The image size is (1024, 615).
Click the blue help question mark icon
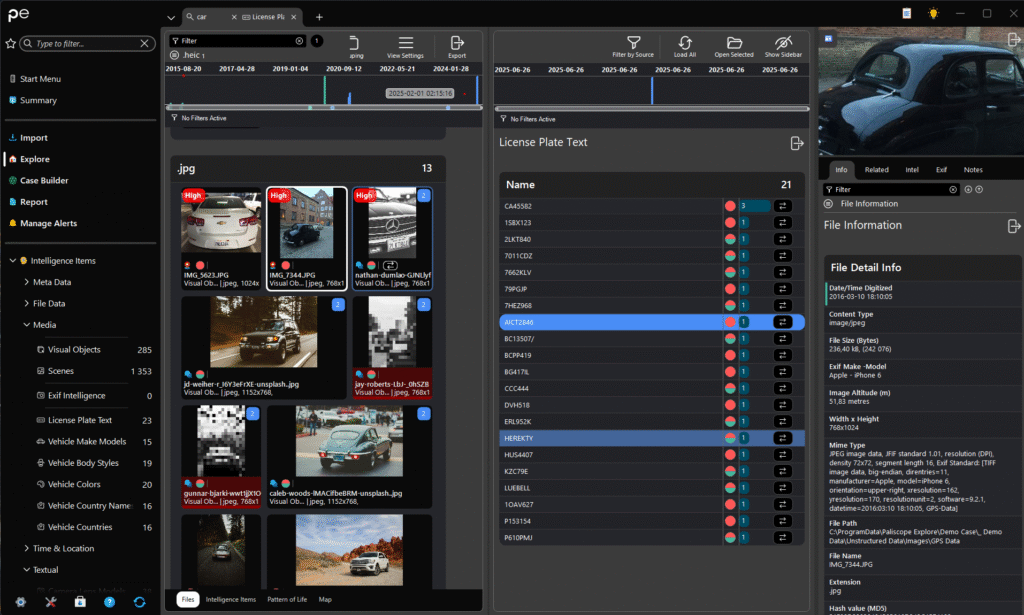(110, 601)
